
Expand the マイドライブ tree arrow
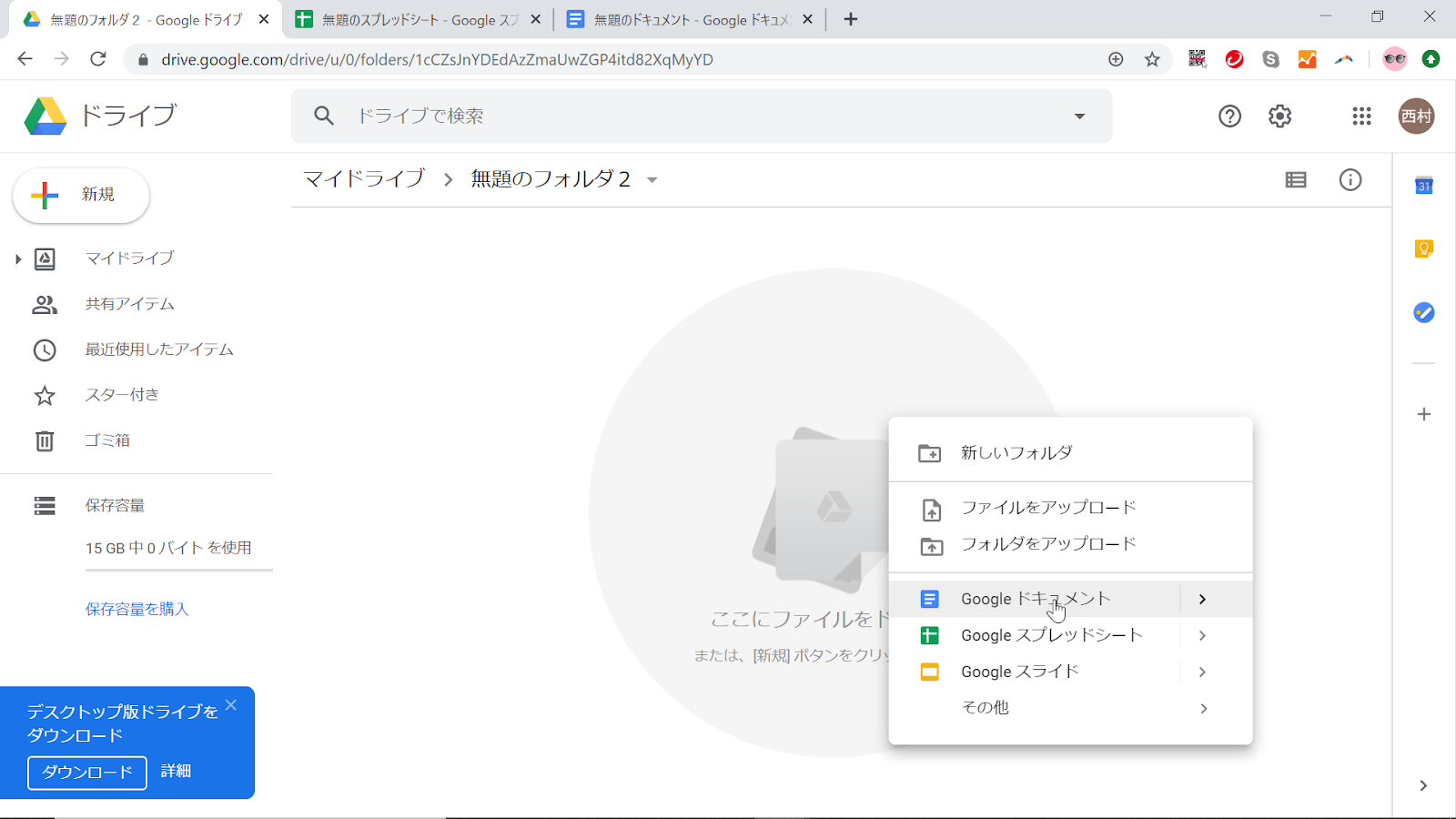17,259
